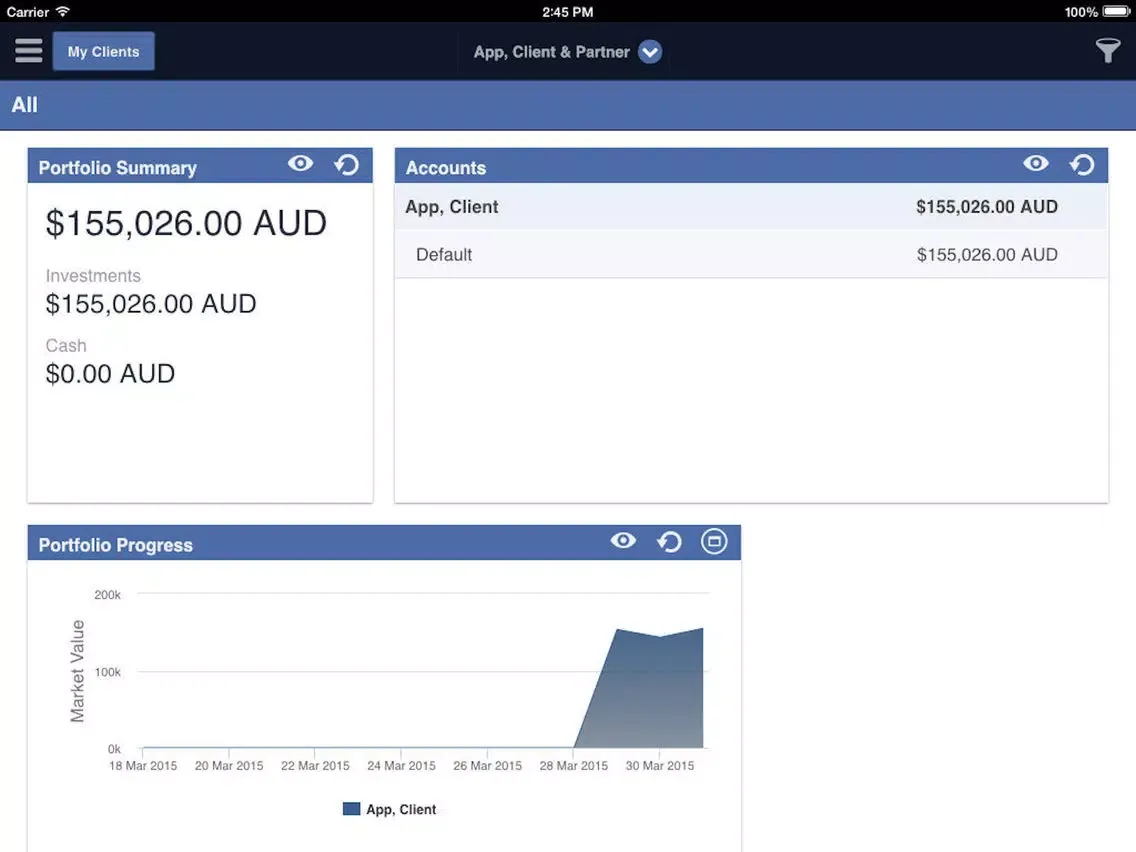Open the hamburger side menu
The height and width of the screenshot is (852, 1136).
(x=28, y=51)
